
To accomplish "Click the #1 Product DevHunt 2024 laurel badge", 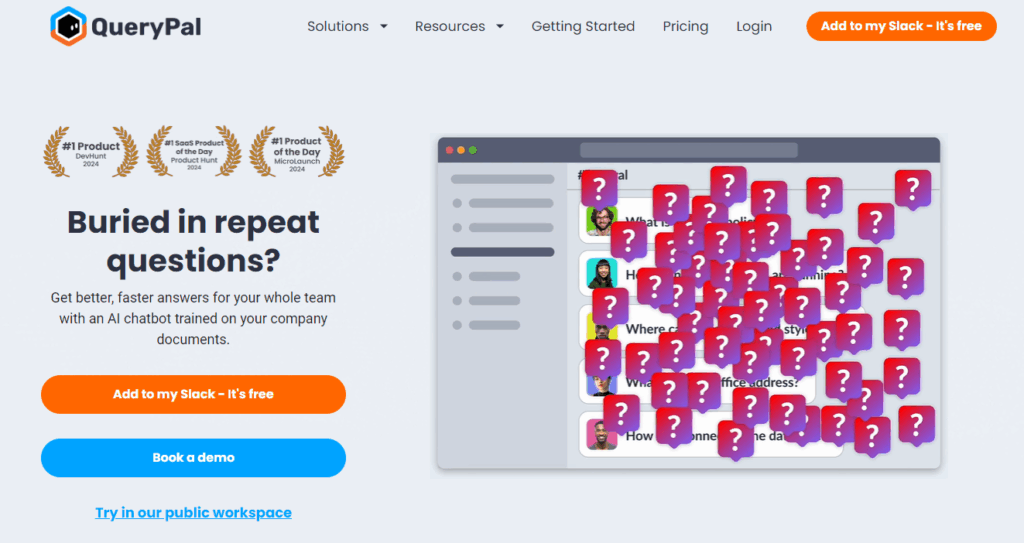I will (x=91, y=152).
